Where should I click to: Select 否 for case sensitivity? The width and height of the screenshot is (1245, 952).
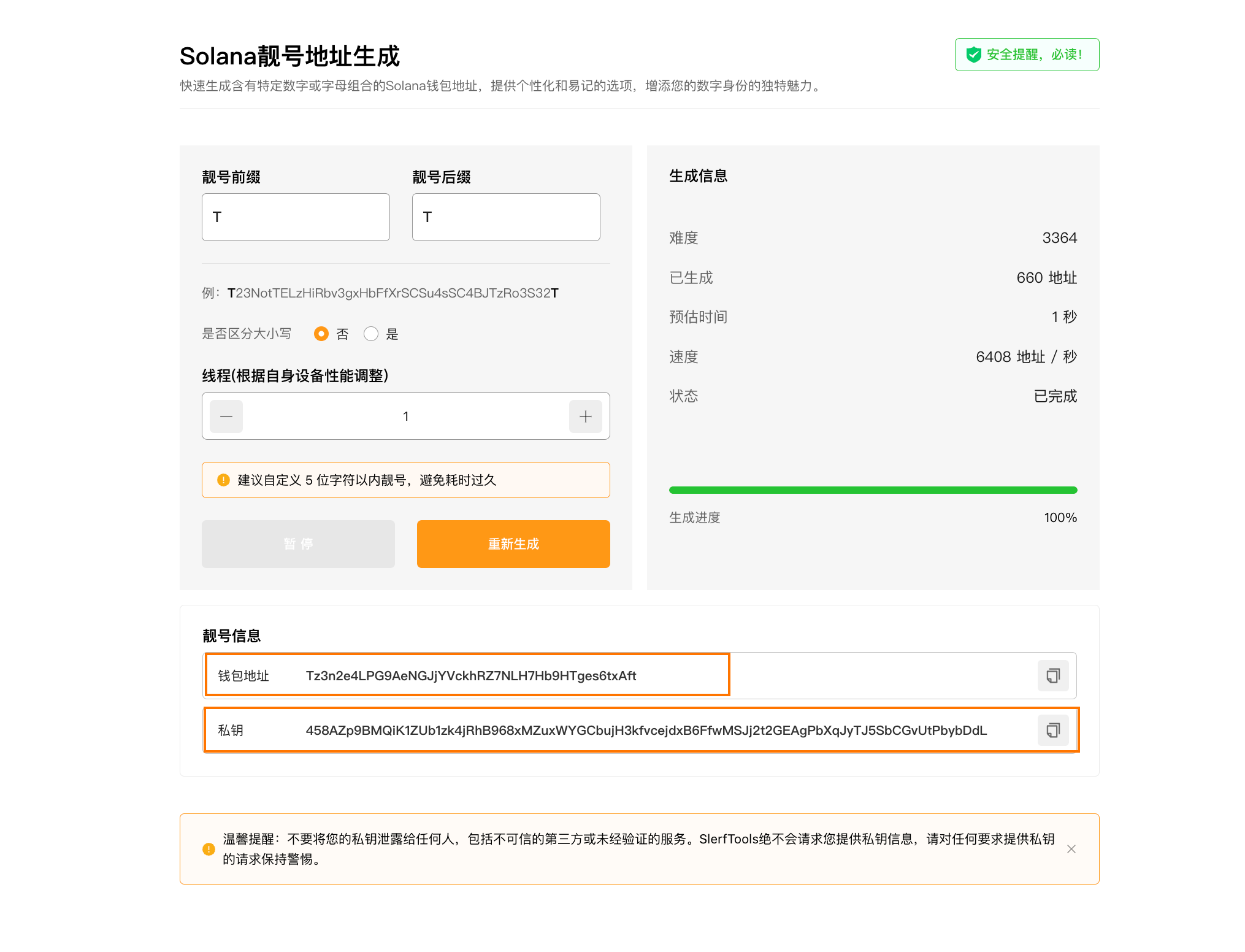[x=321, y=334]
